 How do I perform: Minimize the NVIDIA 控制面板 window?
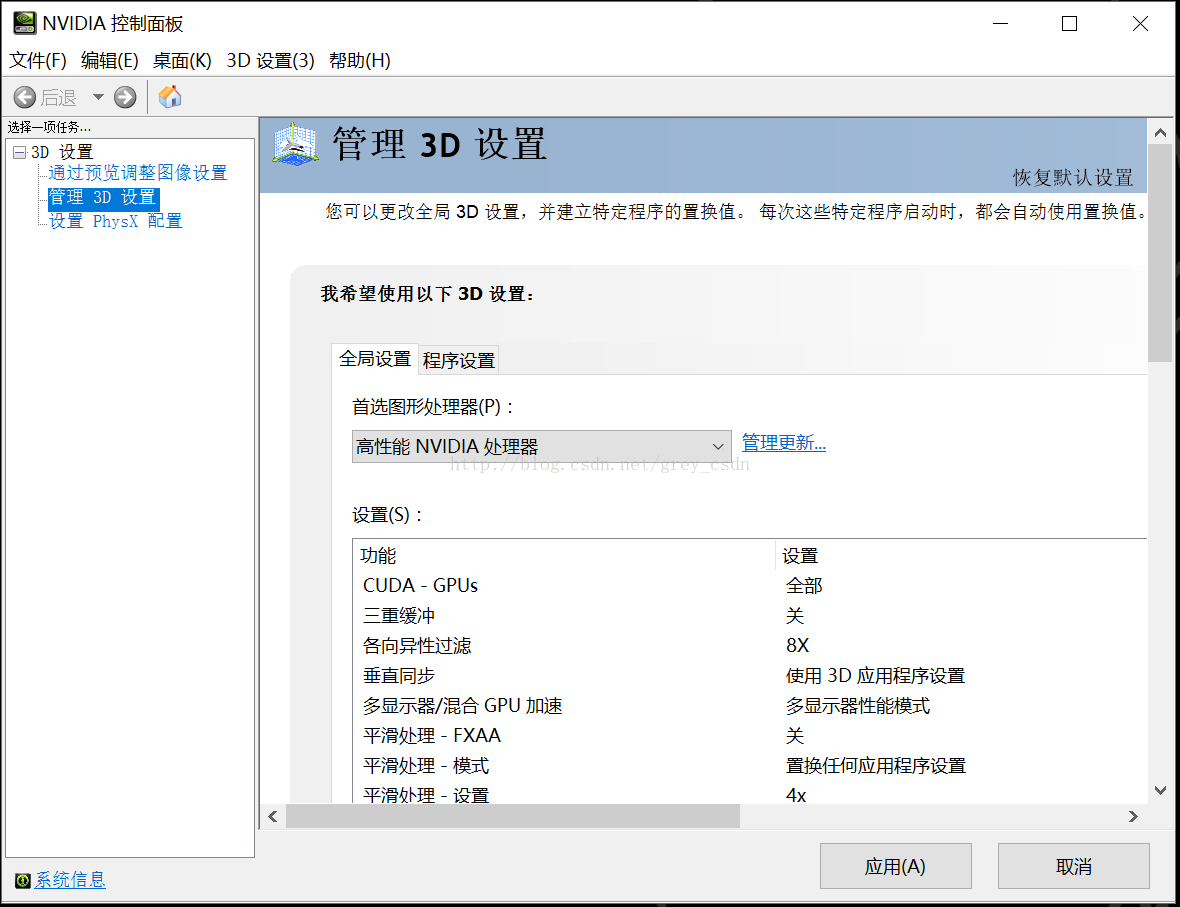1000,23
